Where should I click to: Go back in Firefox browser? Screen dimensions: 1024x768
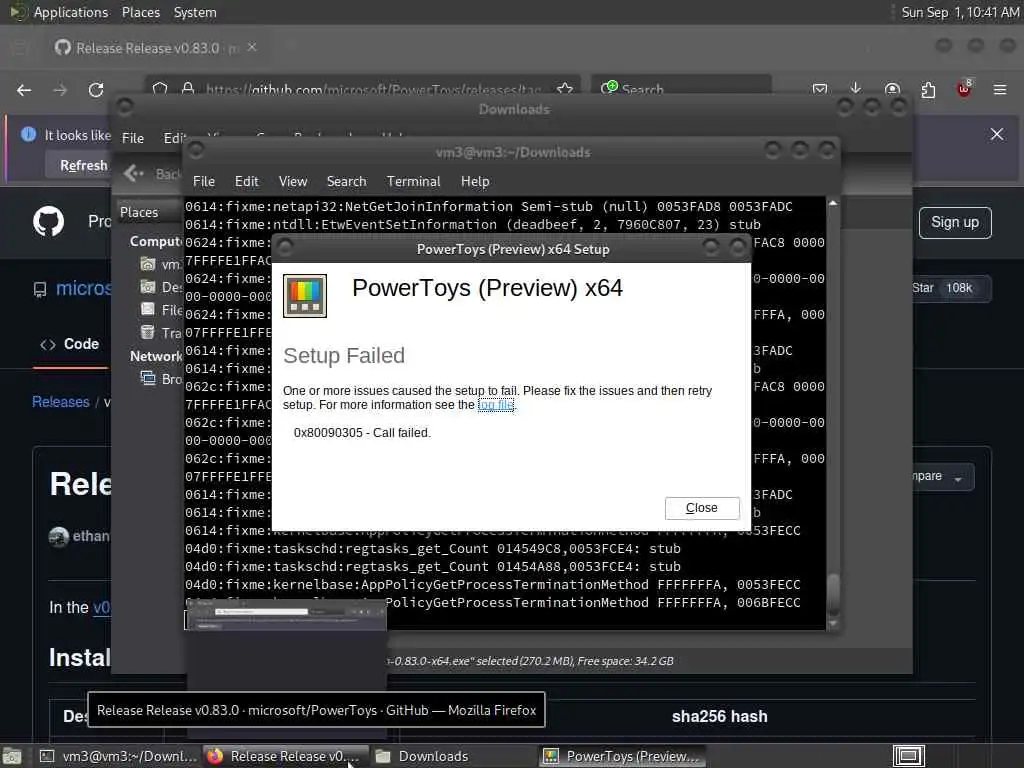point(24,90)
